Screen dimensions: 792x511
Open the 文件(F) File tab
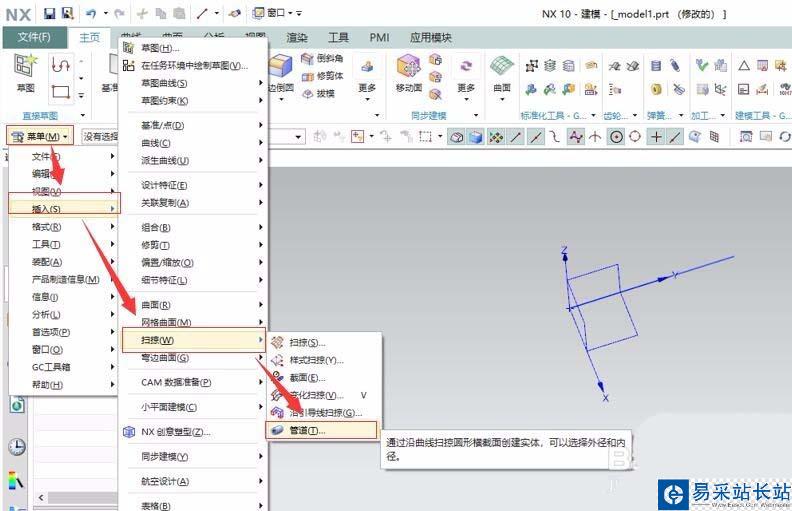[x=34, y=37]
